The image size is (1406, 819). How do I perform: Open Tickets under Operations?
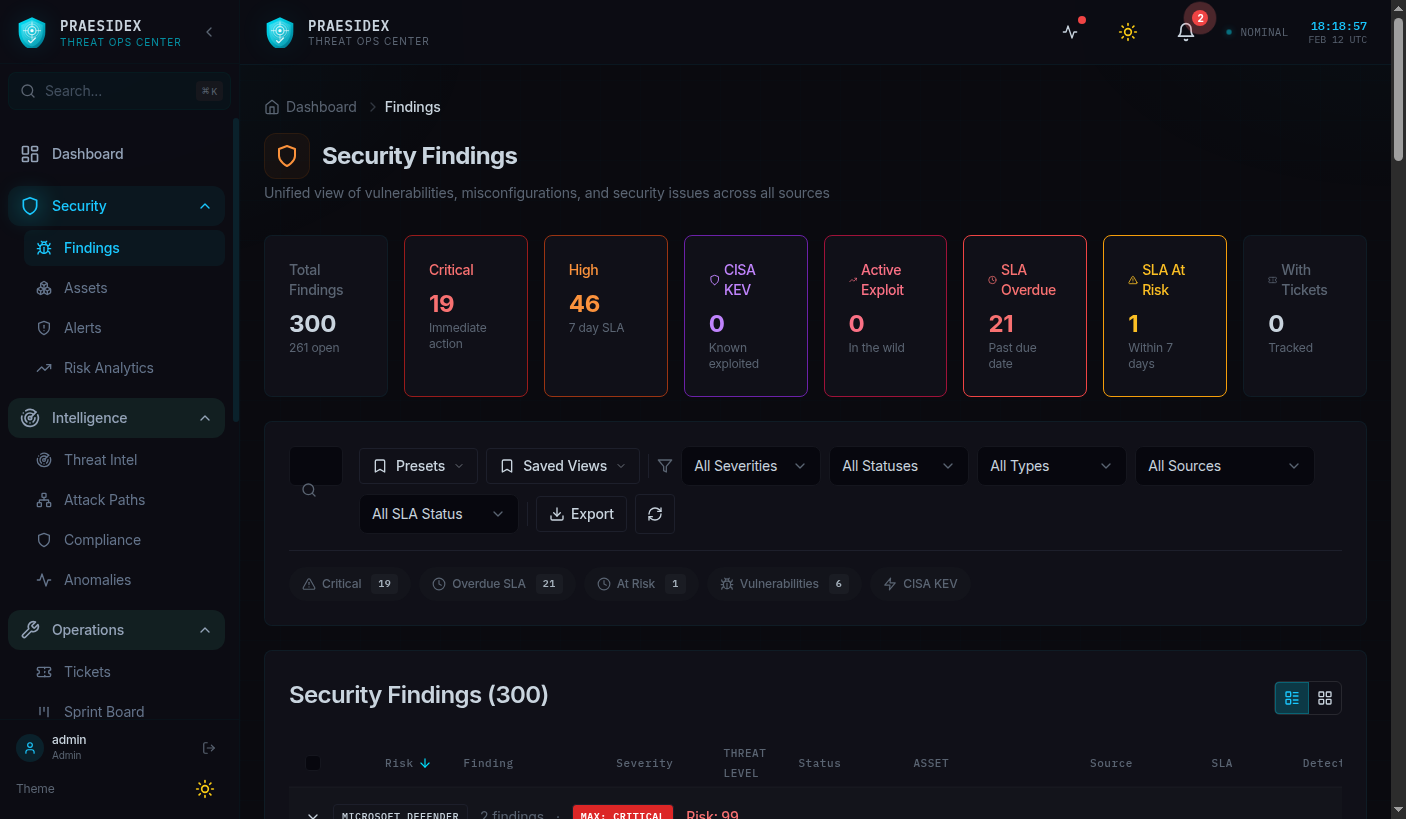coord(89,671)
